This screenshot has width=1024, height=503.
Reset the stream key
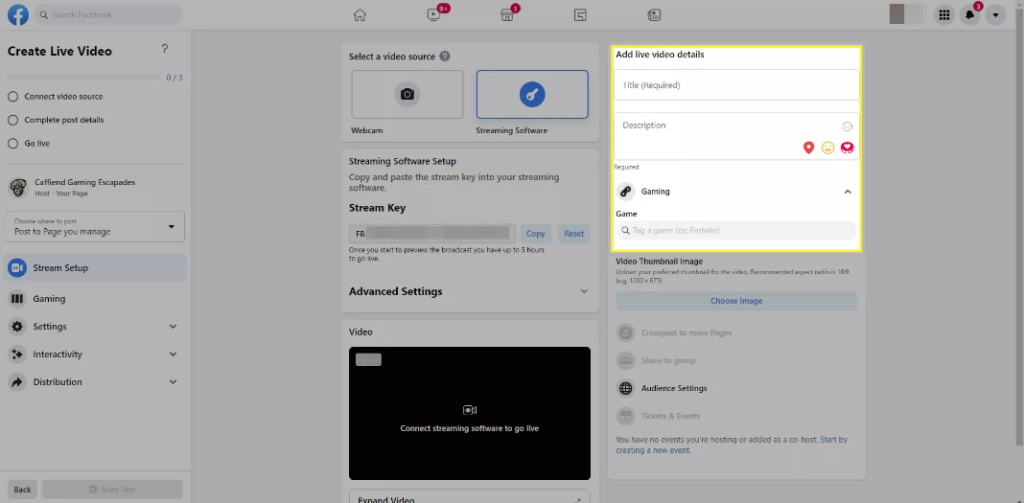[574, 233]
